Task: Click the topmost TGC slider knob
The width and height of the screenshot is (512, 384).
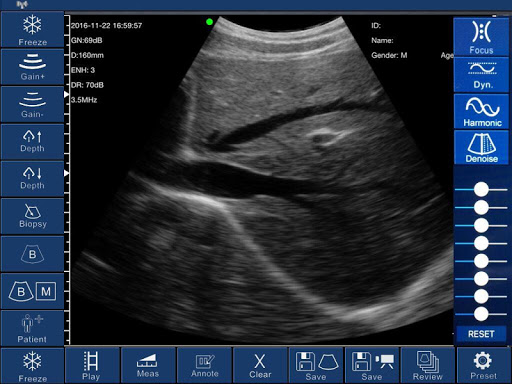Action: [481, 189]
